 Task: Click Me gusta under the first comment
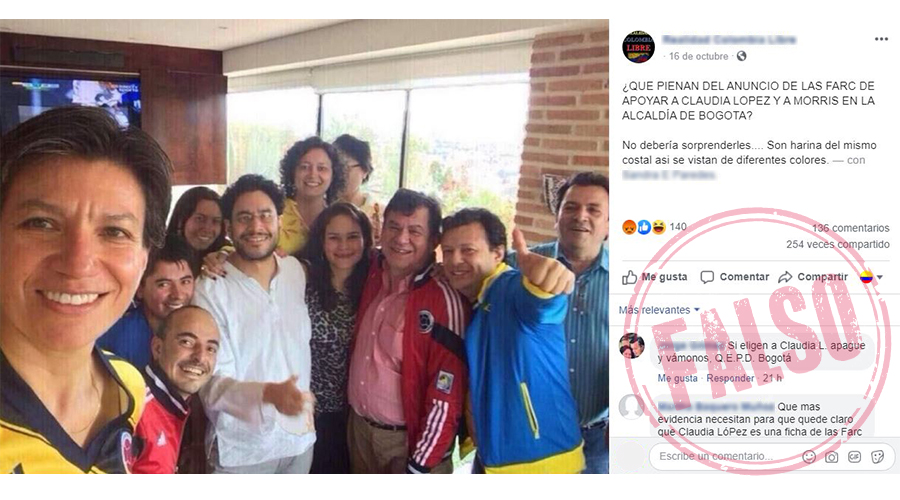pos(677,378)
